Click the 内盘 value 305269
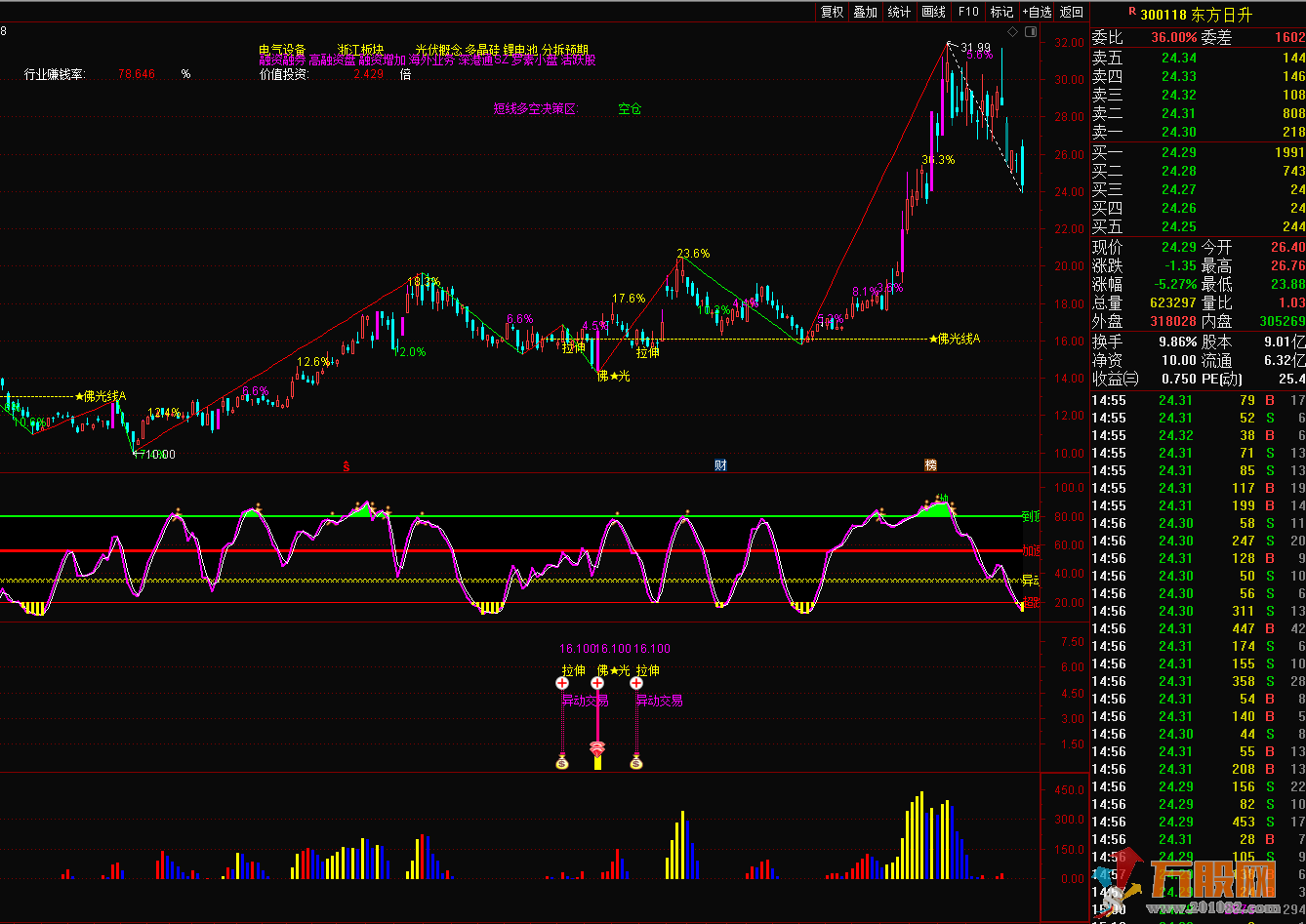Screen dimensions: 1306x924 coord(1282,321)
